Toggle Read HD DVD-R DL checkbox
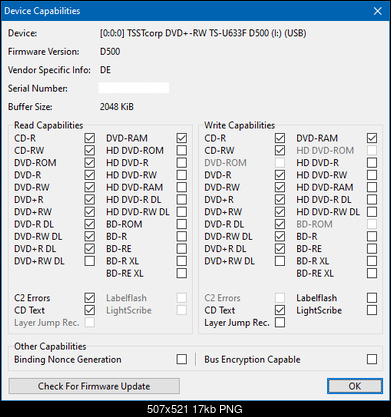The width and height of the screenshot is (391, 417). [182, 200]
